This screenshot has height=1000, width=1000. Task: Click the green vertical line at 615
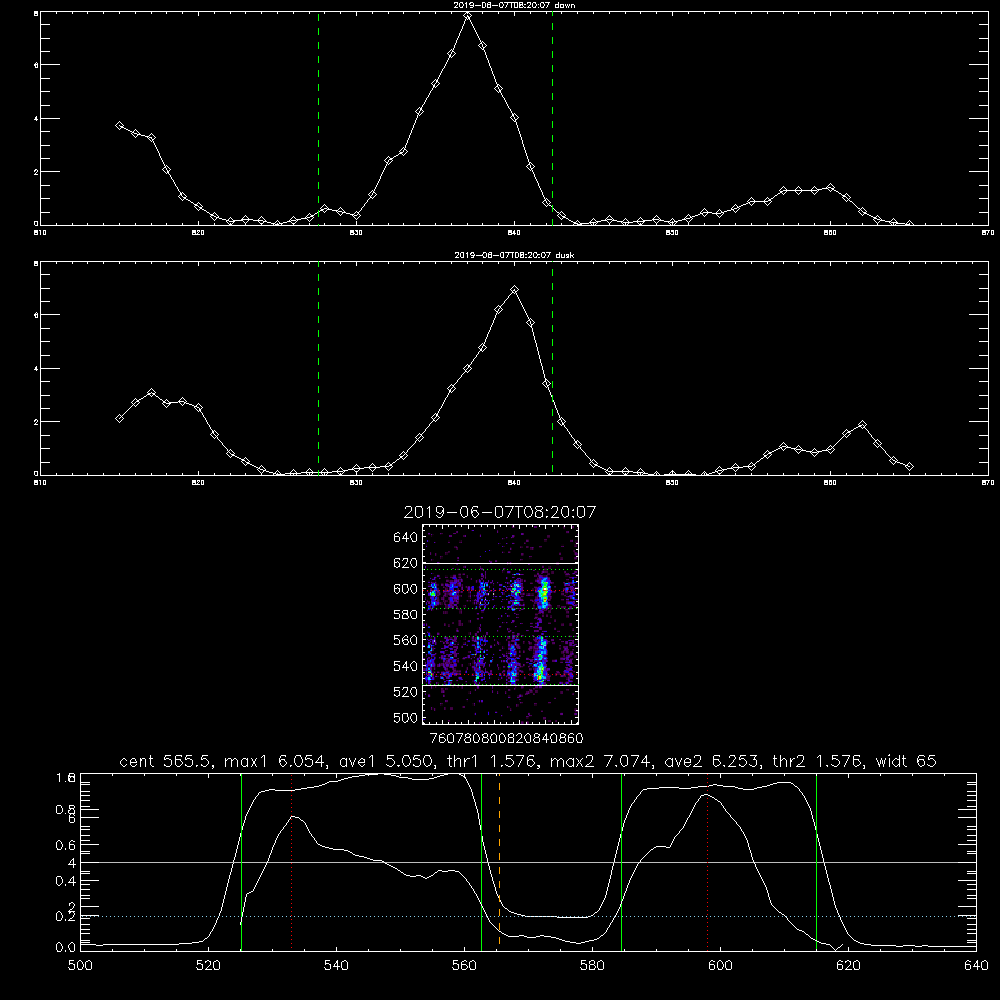(x=816, y=861)
